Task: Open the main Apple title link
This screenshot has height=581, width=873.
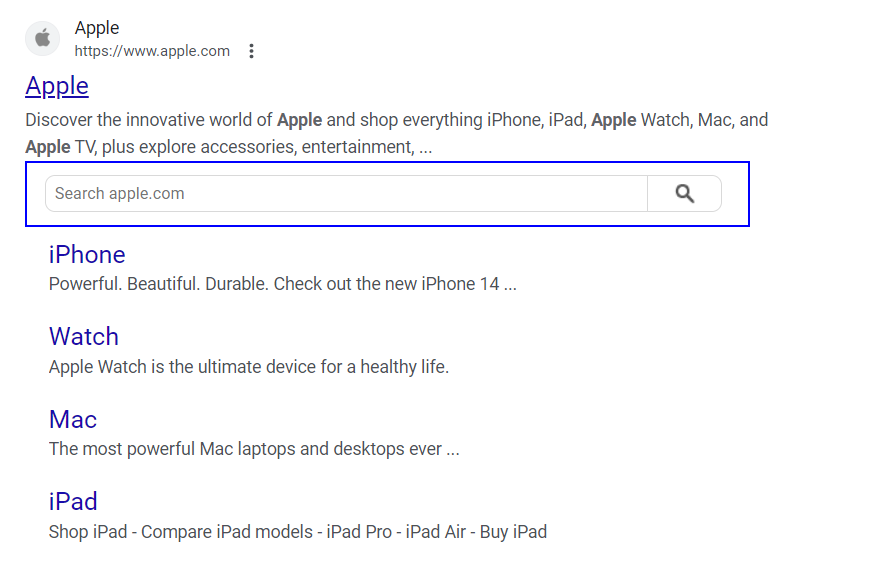Action: tap(57, 86)
